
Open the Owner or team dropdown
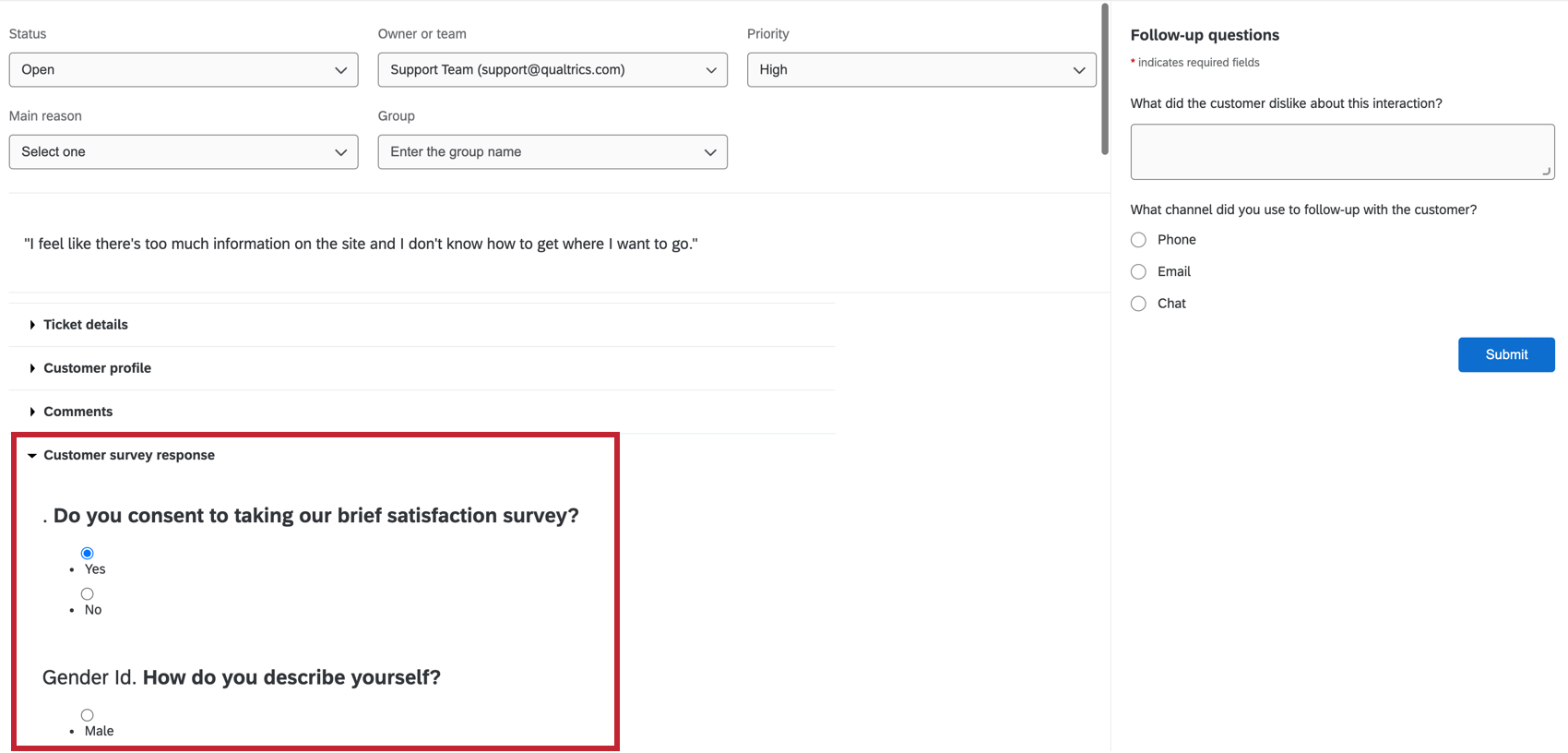coord(552,70)
